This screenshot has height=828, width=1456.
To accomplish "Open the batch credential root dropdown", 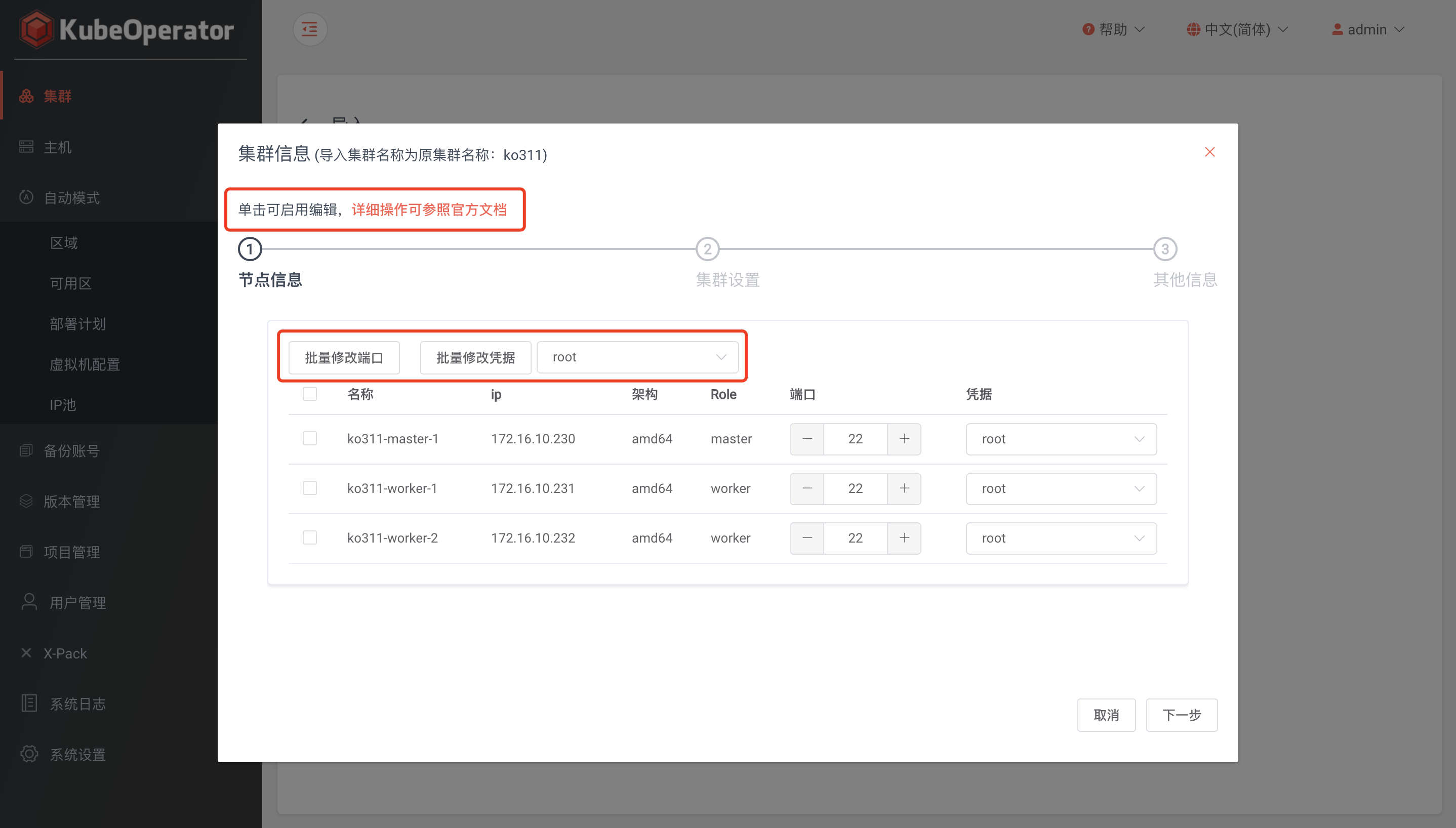I will click(x=637, y=357).
